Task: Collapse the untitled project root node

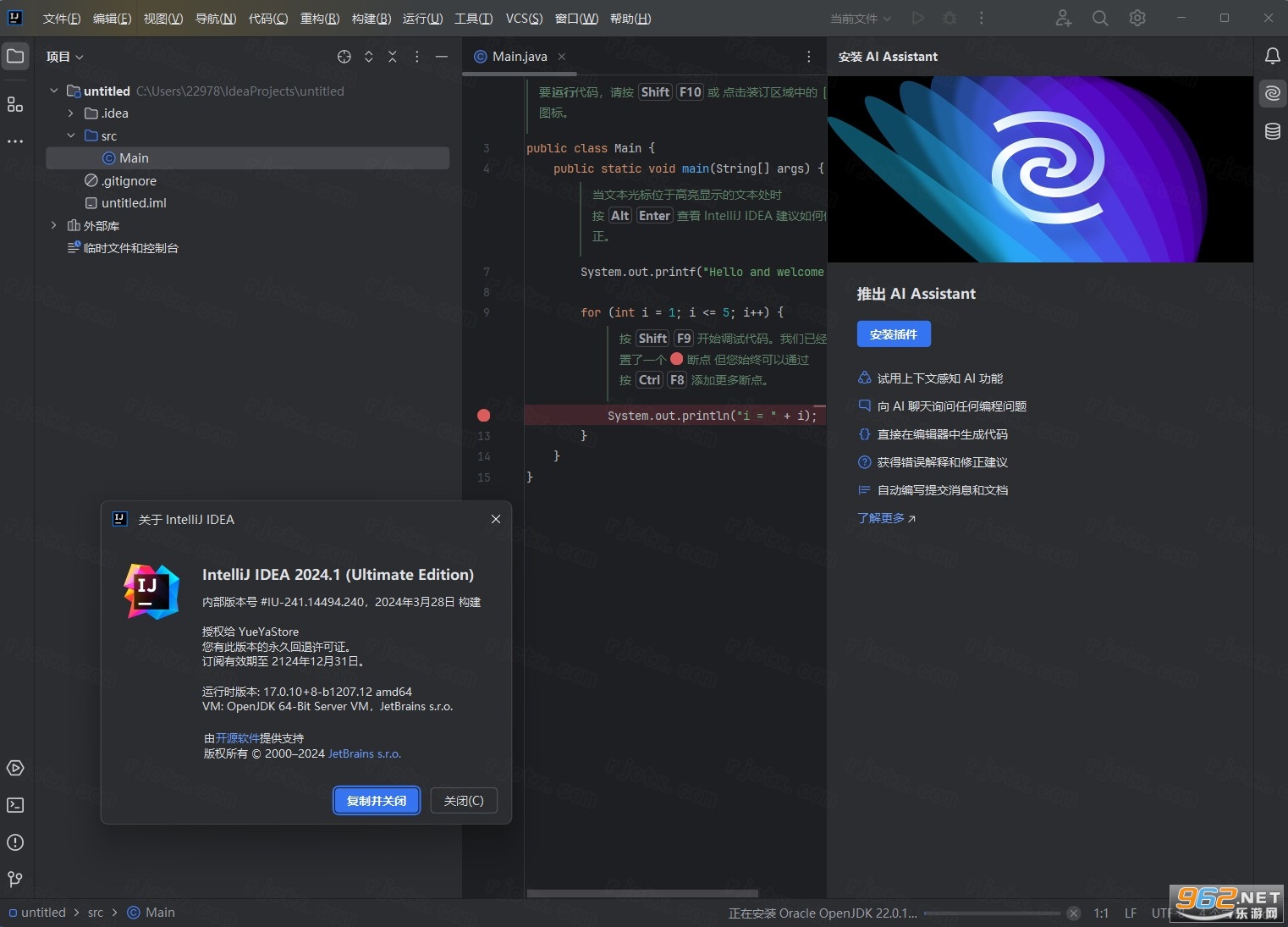Action: coord(54,91)
